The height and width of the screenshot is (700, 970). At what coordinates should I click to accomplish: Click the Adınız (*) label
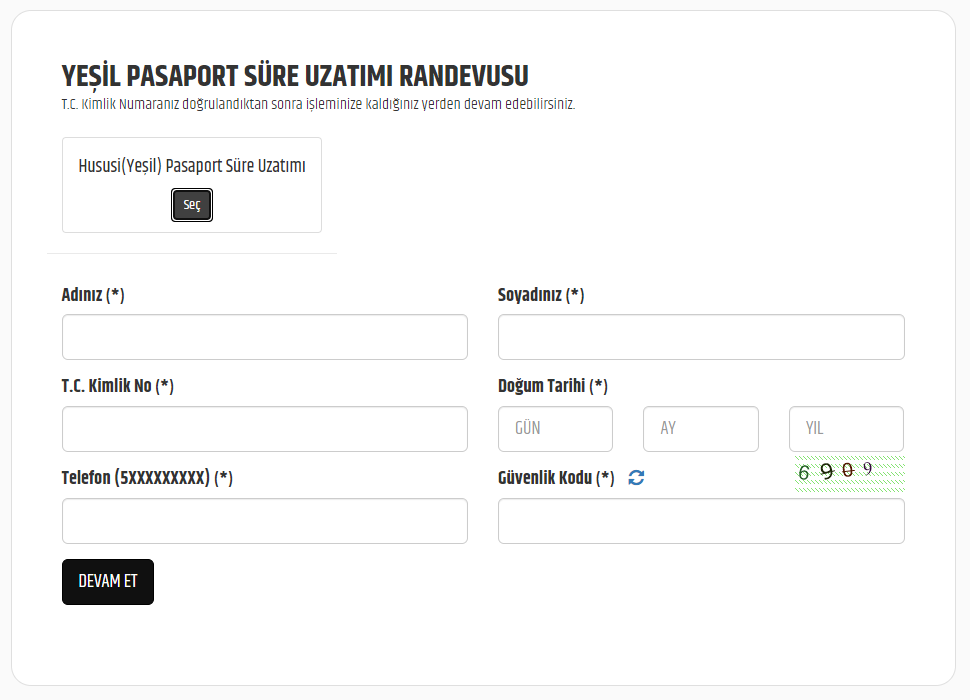click(x=93, y=295)
